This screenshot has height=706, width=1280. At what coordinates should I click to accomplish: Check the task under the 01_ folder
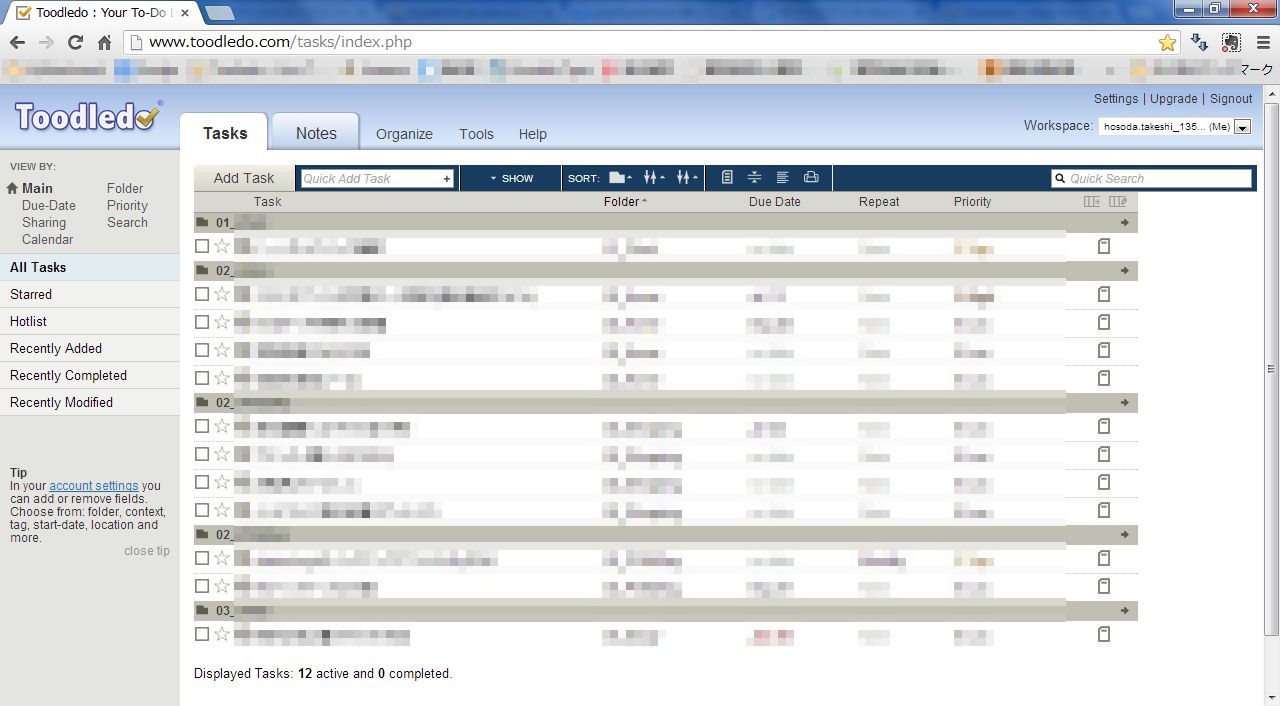tap(202, 246)
